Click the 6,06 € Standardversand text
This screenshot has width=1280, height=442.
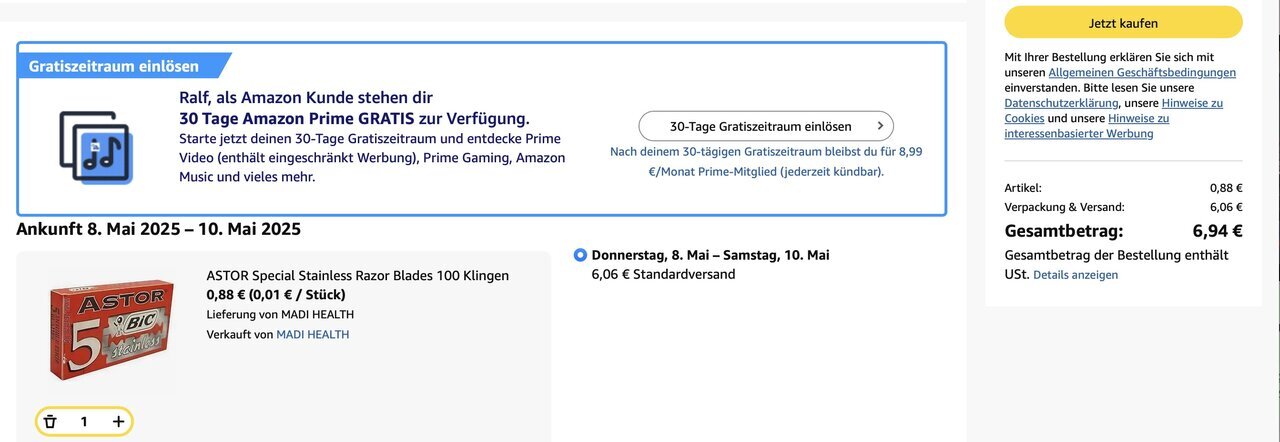point(663,274)
